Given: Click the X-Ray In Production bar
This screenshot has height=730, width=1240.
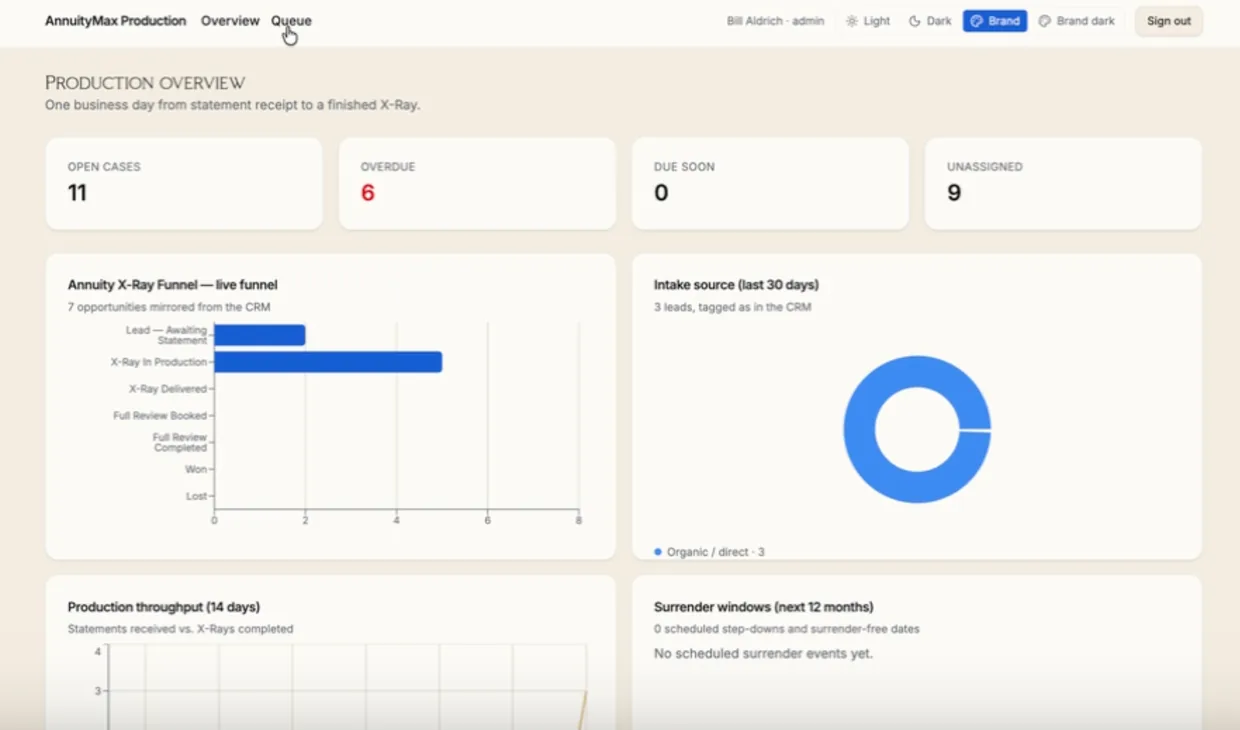Looking at the screenshot, I should tap(328, 362).
